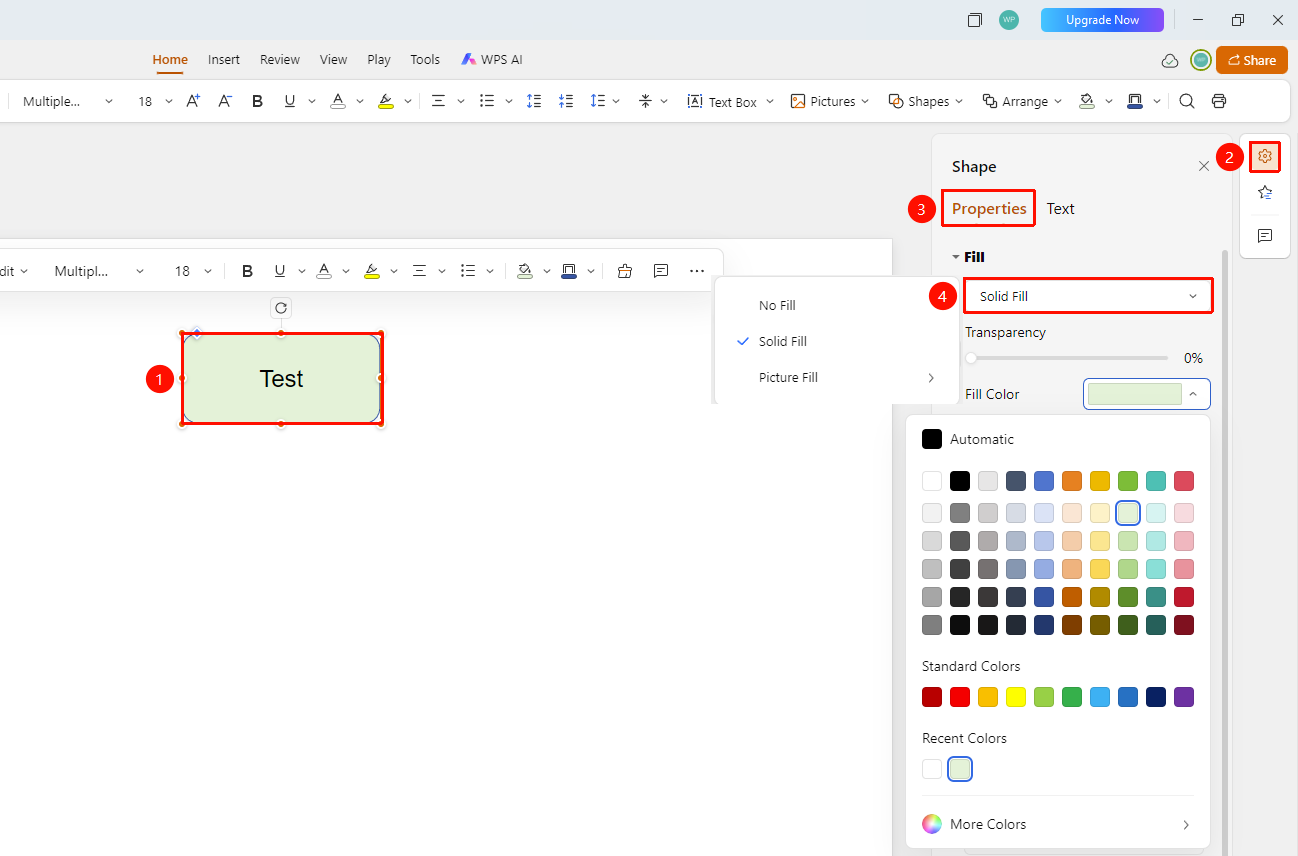Open the Find magnifier icon

click(1187, 101)
